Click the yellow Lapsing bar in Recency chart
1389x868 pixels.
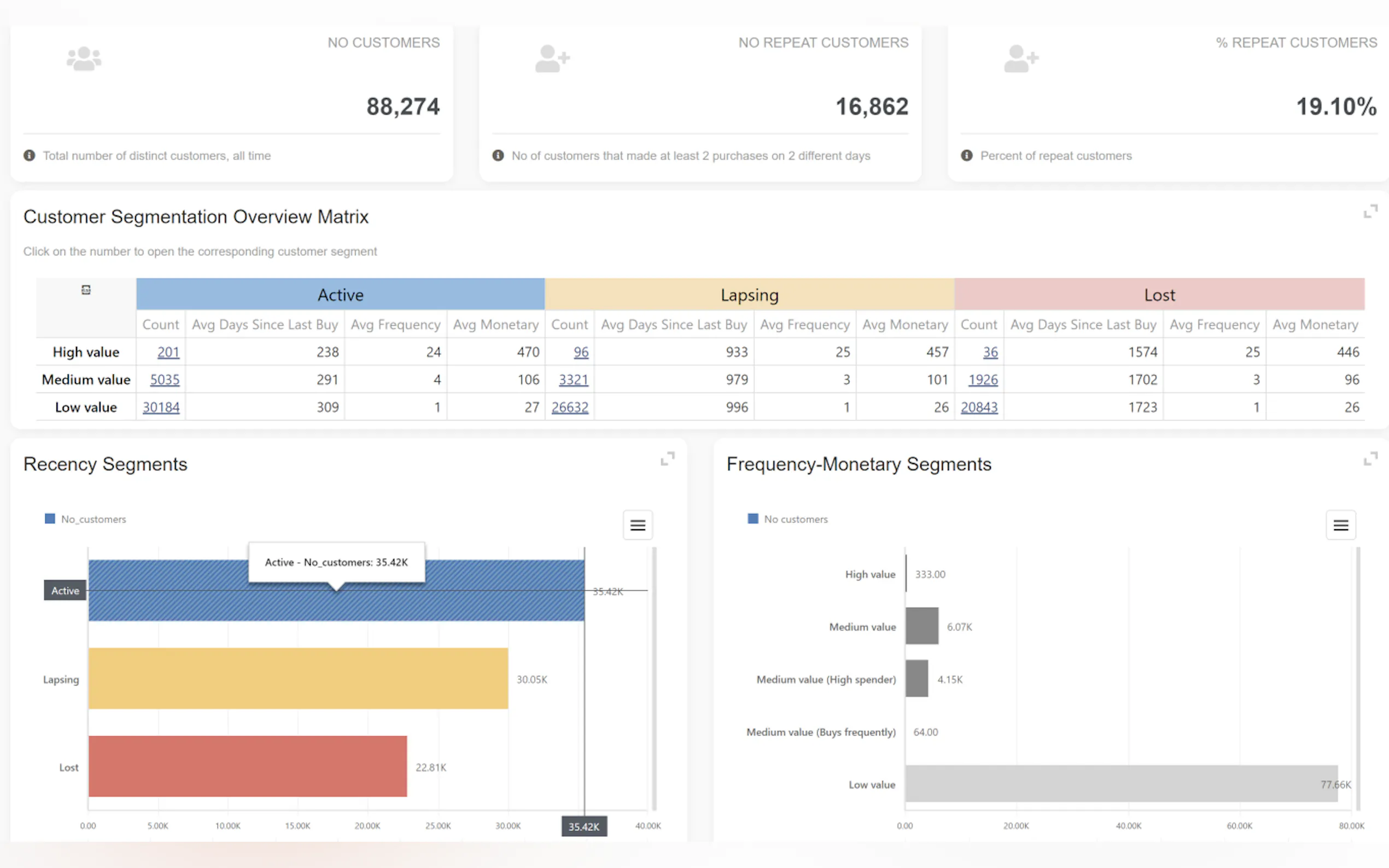[298, 678]
